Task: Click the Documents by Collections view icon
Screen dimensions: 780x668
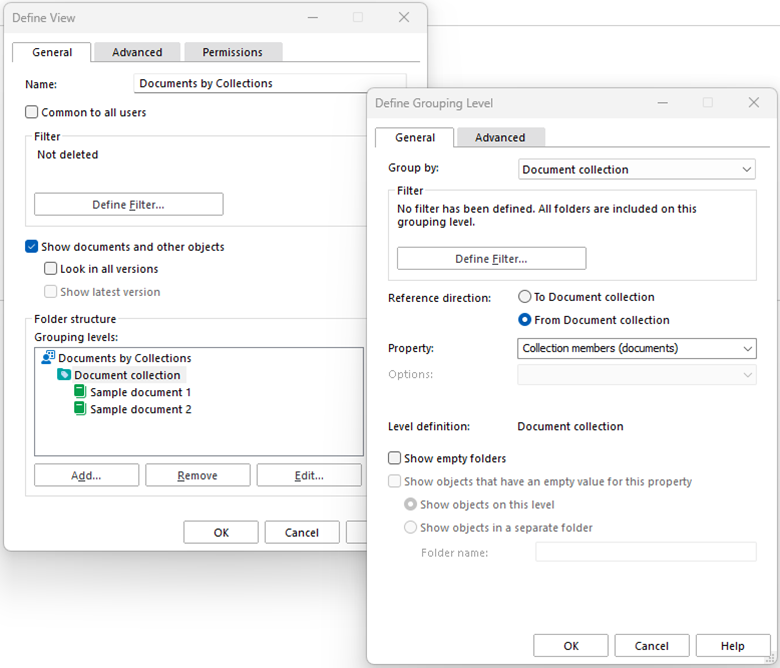Action: point(48,357)
